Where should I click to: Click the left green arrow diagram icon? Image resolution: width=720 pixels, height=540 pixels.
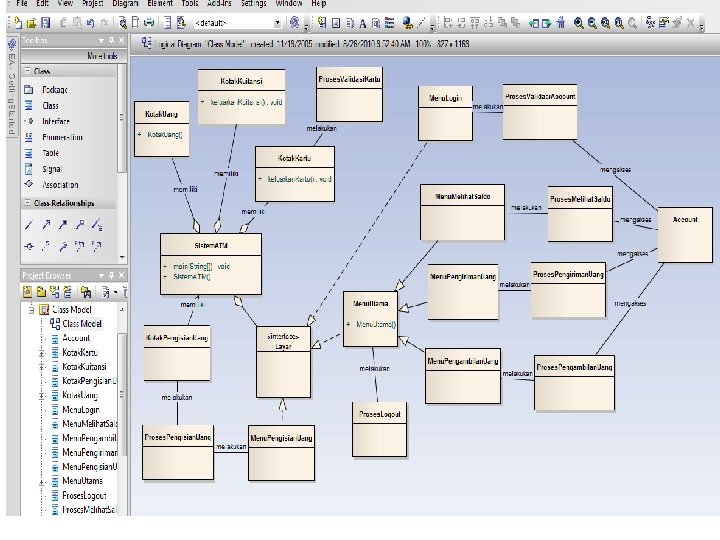click(x=534, y=23)
